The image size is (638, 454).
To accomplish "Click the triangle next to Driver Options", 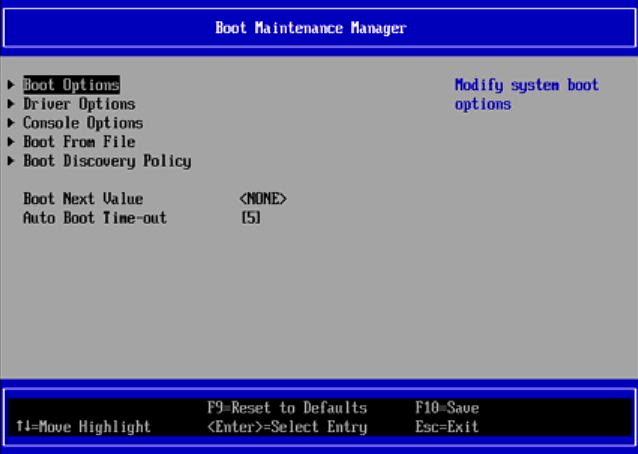I will pyautogui.click(x=11, y=104).
